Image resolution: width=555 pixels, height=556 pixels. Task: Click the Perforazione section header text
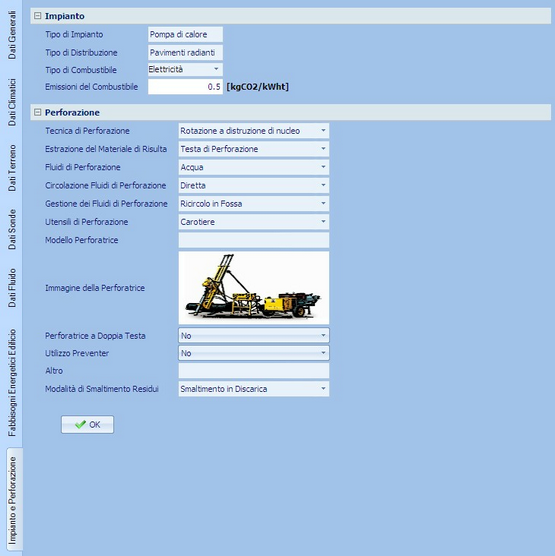click(72, 112)
